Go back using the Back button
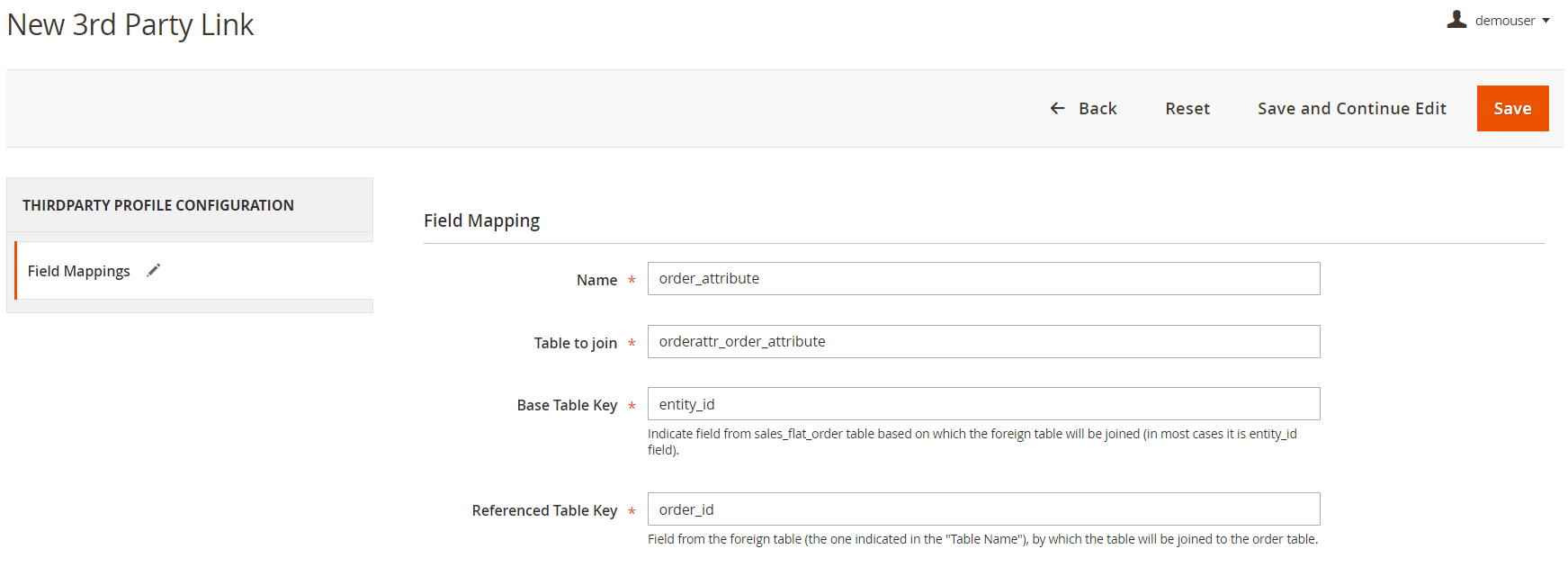 click(x=1083, y=108)
